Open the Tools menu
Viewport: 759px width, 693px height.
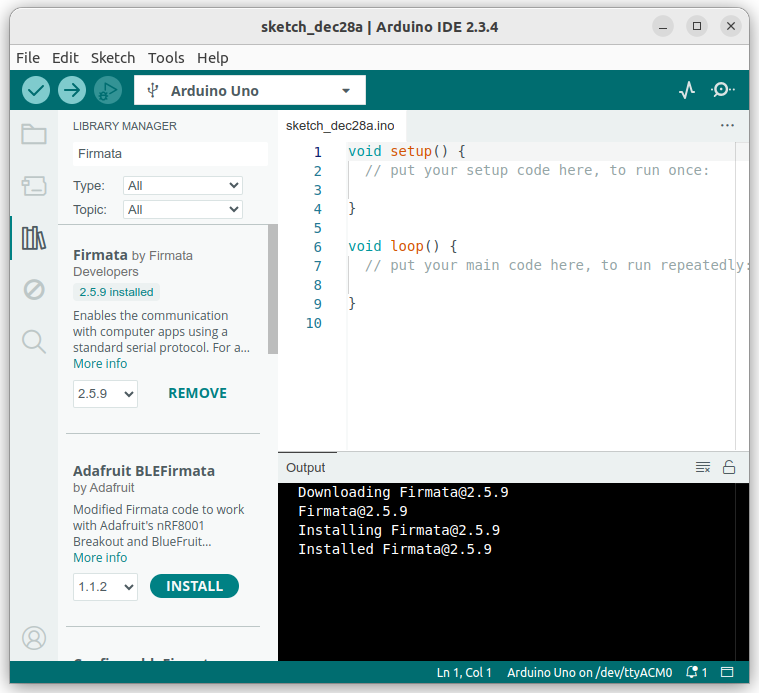pyautogui.click(x=166, y=58)
